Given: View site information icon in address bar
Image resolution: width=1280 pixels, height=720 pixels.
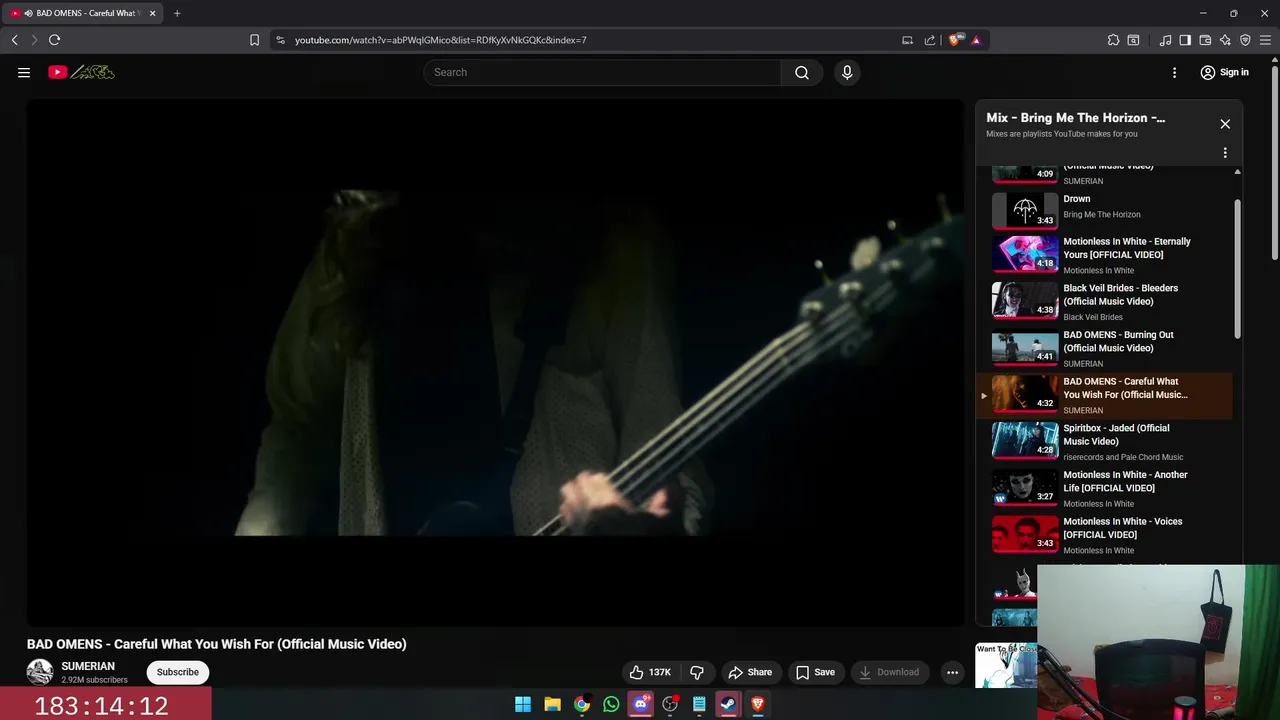Looking at the screenshot, I should click(x=280, y=40).
